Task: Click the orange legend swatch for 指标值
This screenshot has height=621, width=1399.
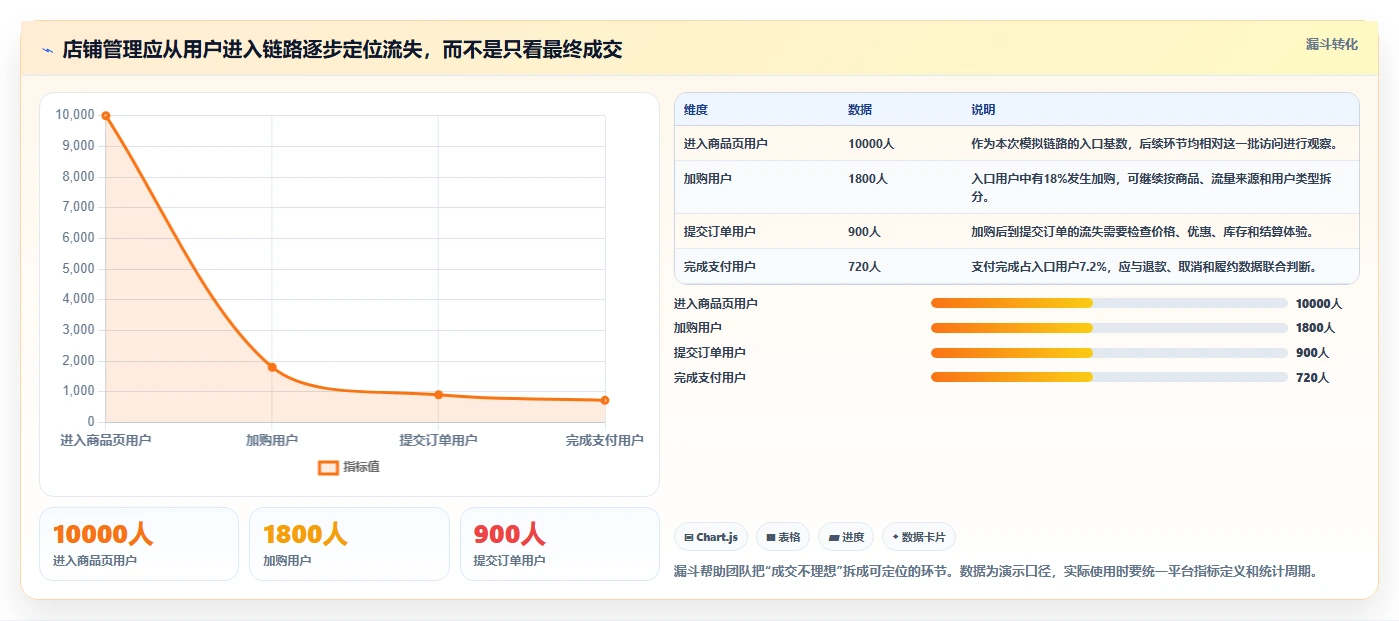Action: click(x=328, y=467)
